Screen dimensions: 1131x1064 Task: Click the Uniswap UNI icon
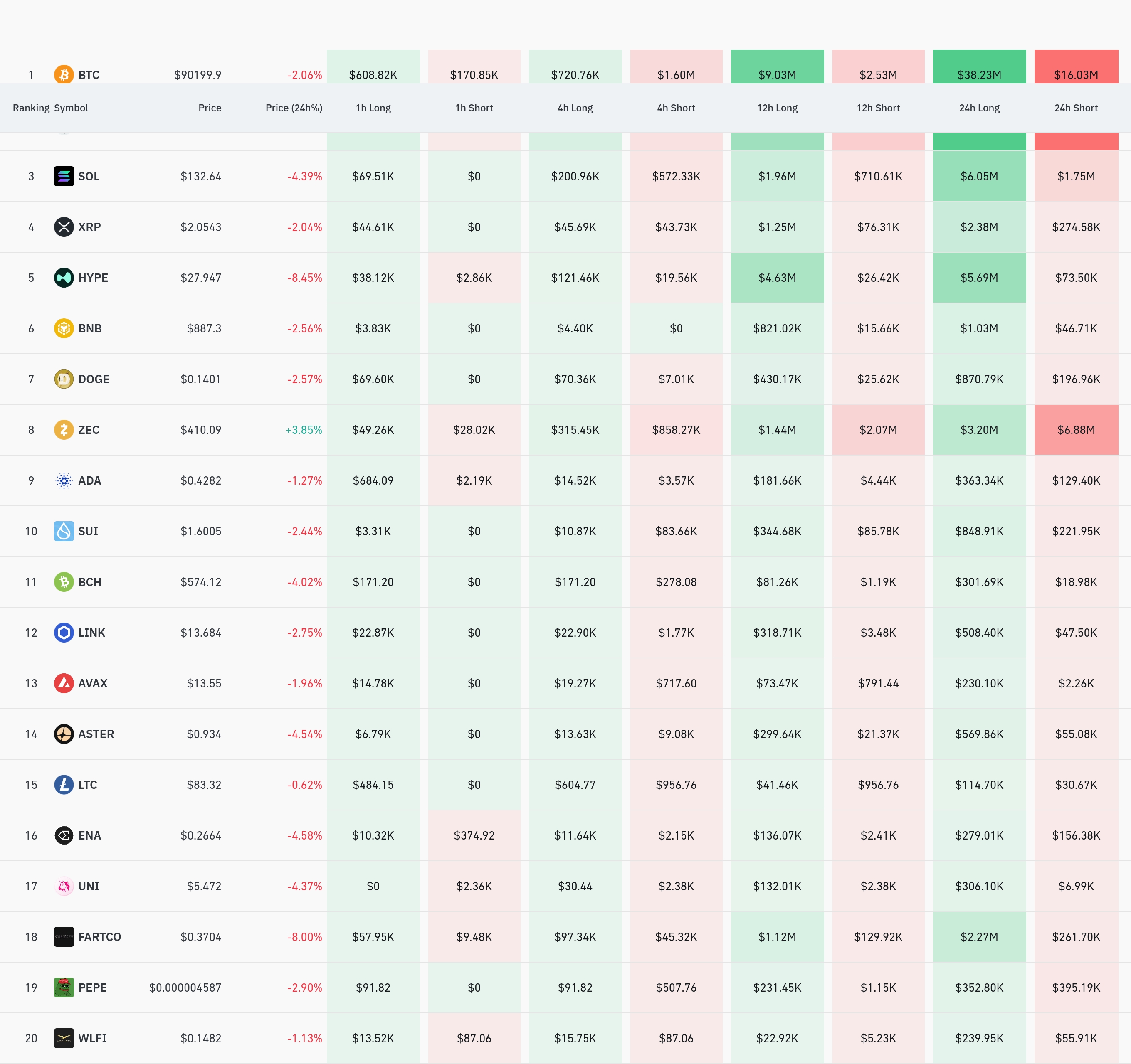64,886
